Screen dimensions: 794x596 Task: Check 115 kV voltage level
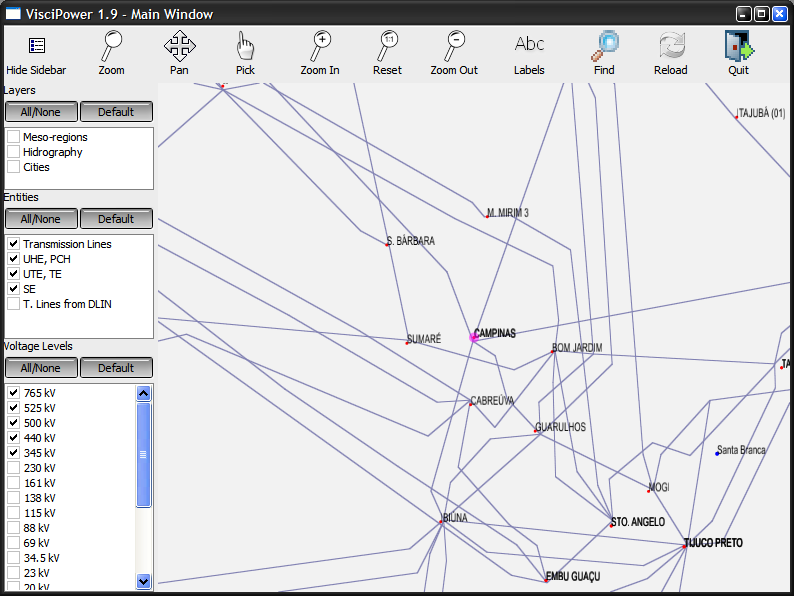(x=14, y=512)
